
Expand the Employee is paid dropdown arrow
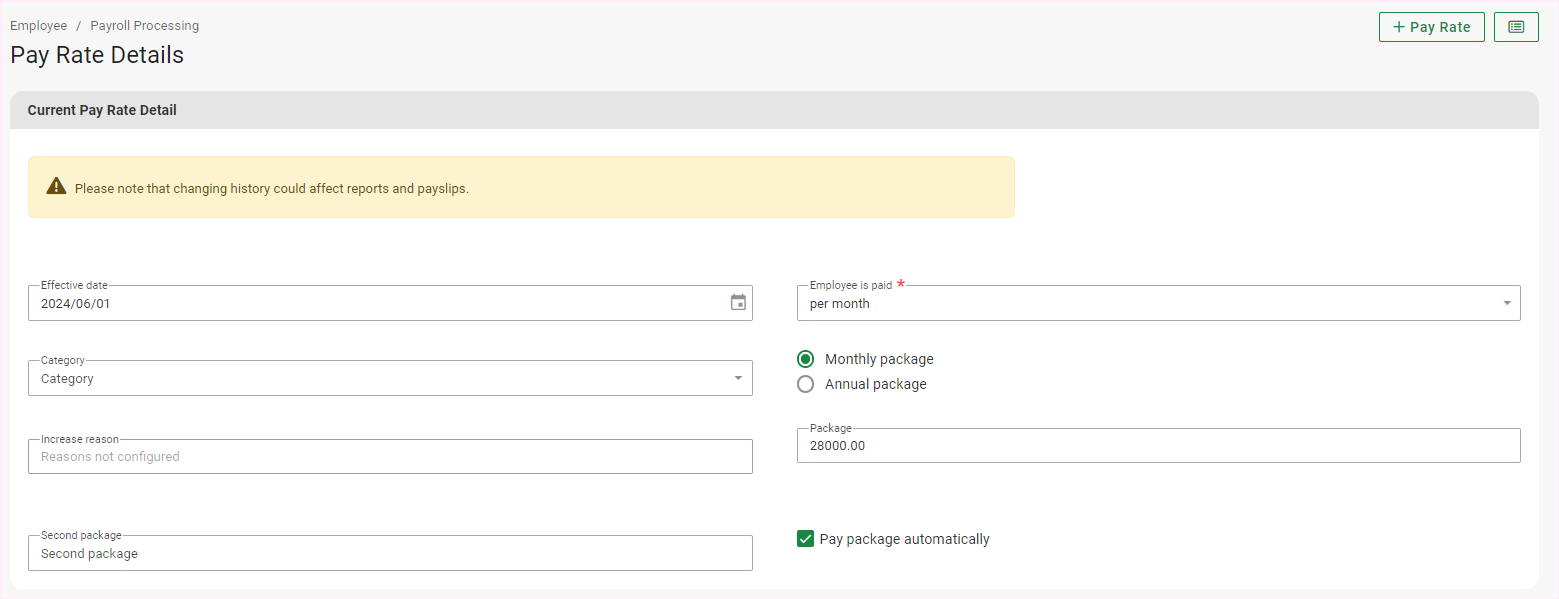(x=1507, y=303)
